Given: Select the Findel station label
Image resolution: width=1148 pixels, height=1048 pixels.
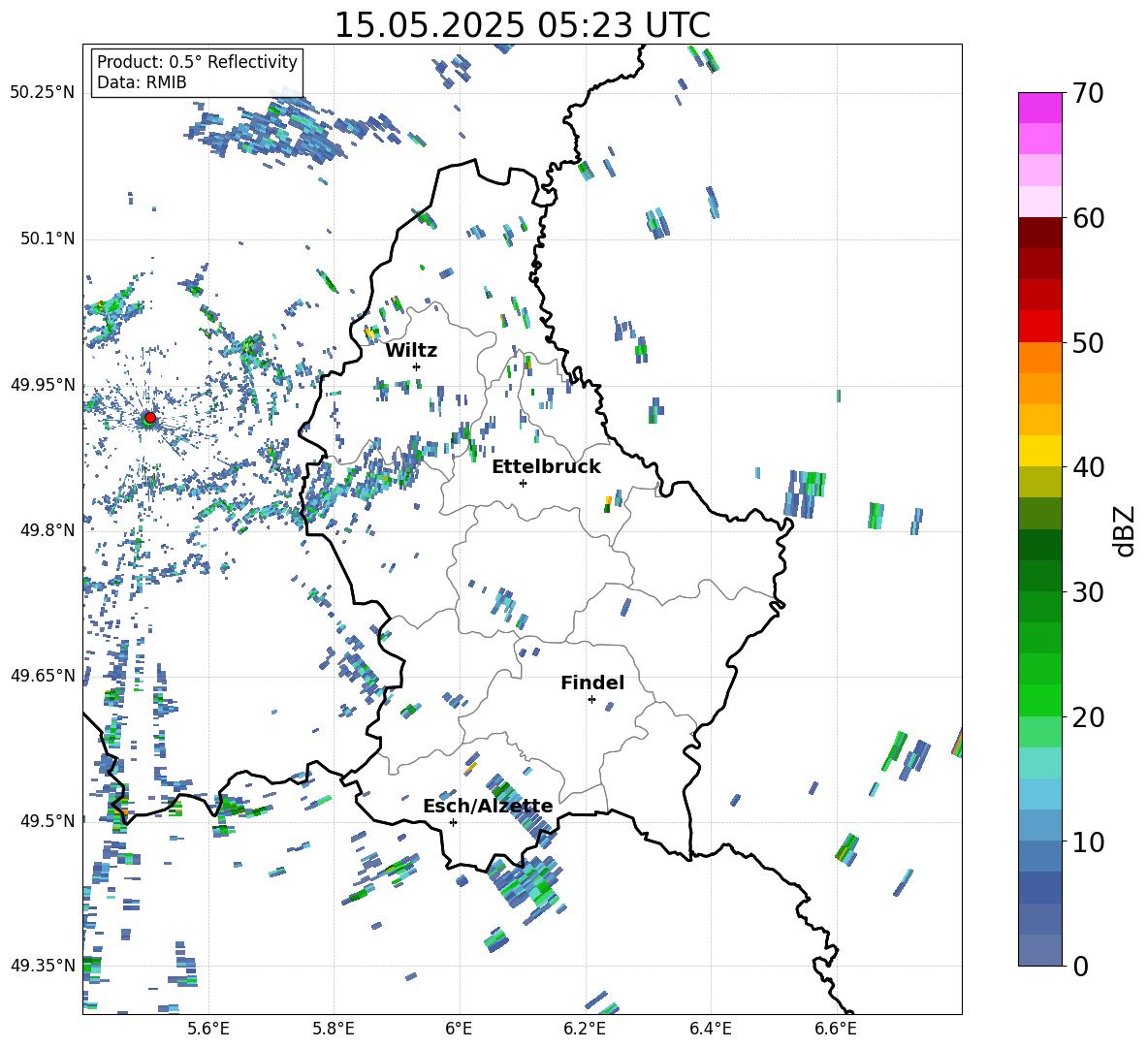Looking at the screenshot, I should pyautogui.click(x=592, y=683).
